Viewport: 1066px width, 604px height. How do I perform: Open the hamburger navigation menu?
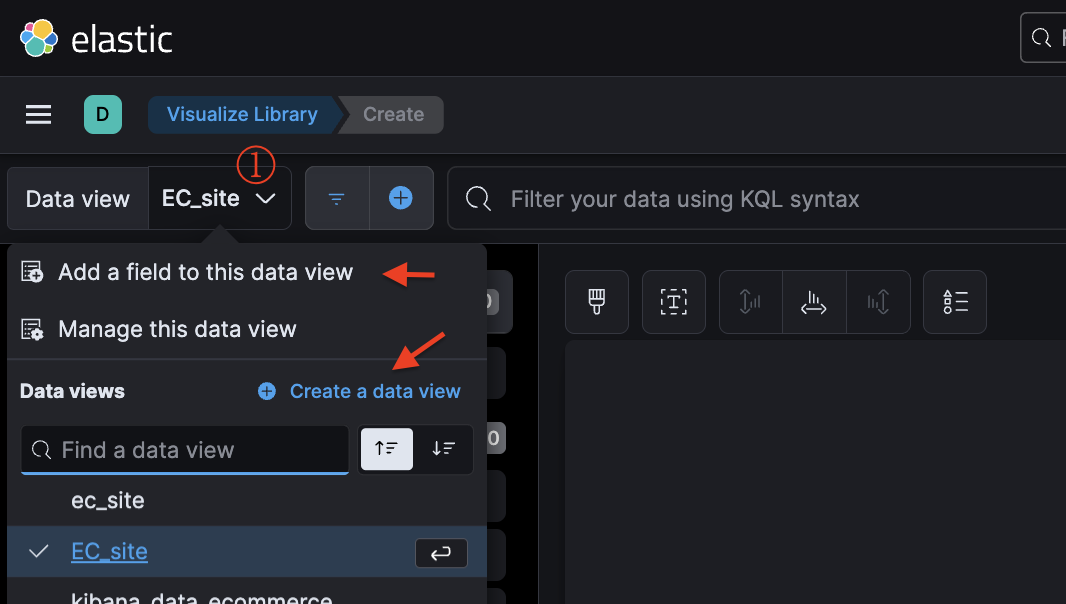point(39,114)
